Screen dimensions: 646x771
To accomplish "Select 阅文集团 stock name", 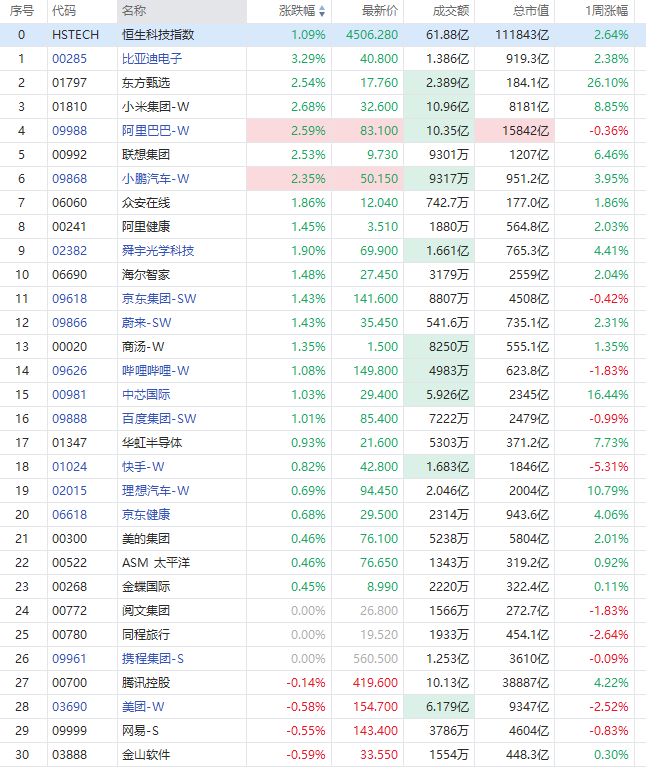I will (x=146, y=611).
